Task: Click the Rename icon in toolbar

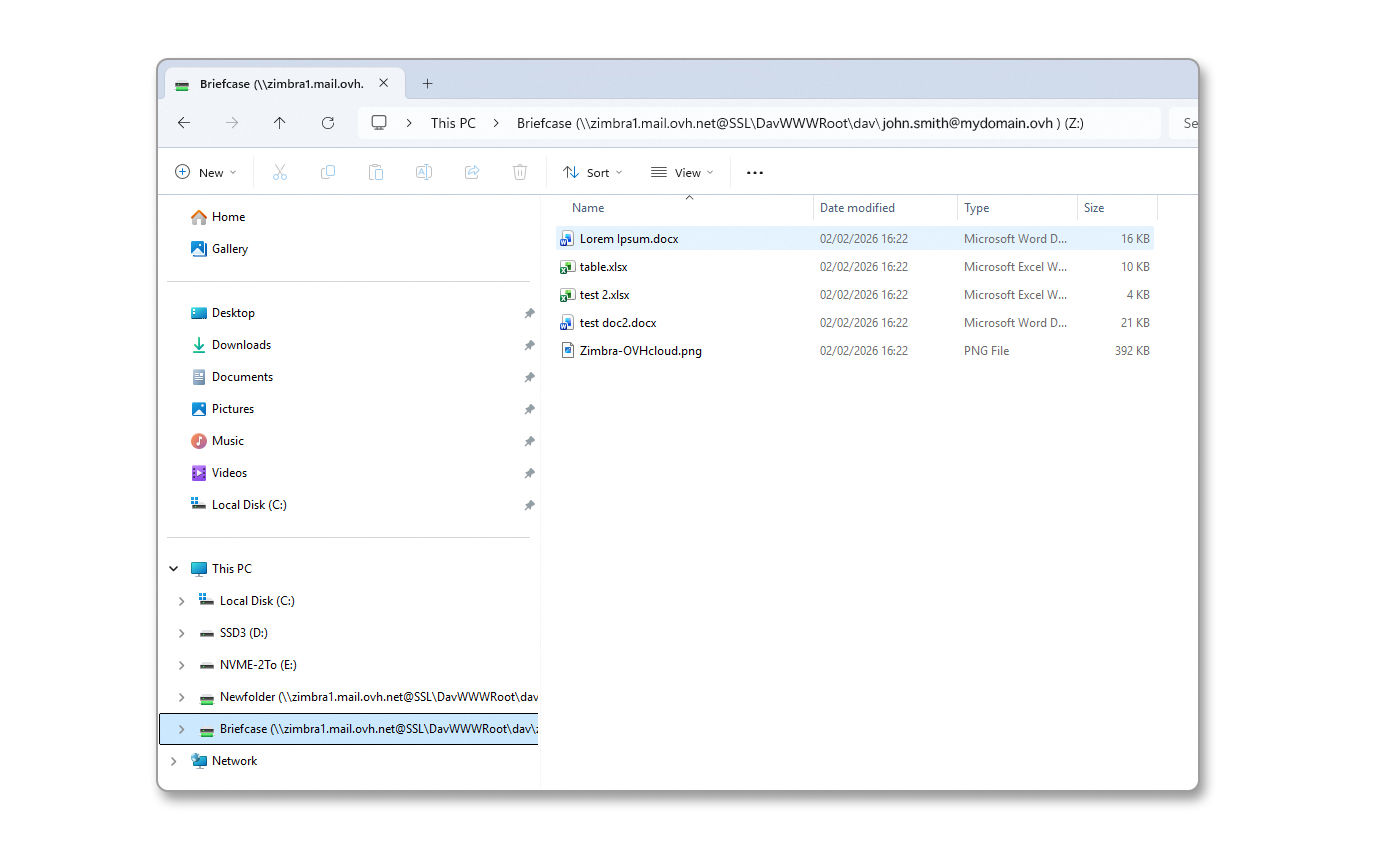Action: click(424, 172)
